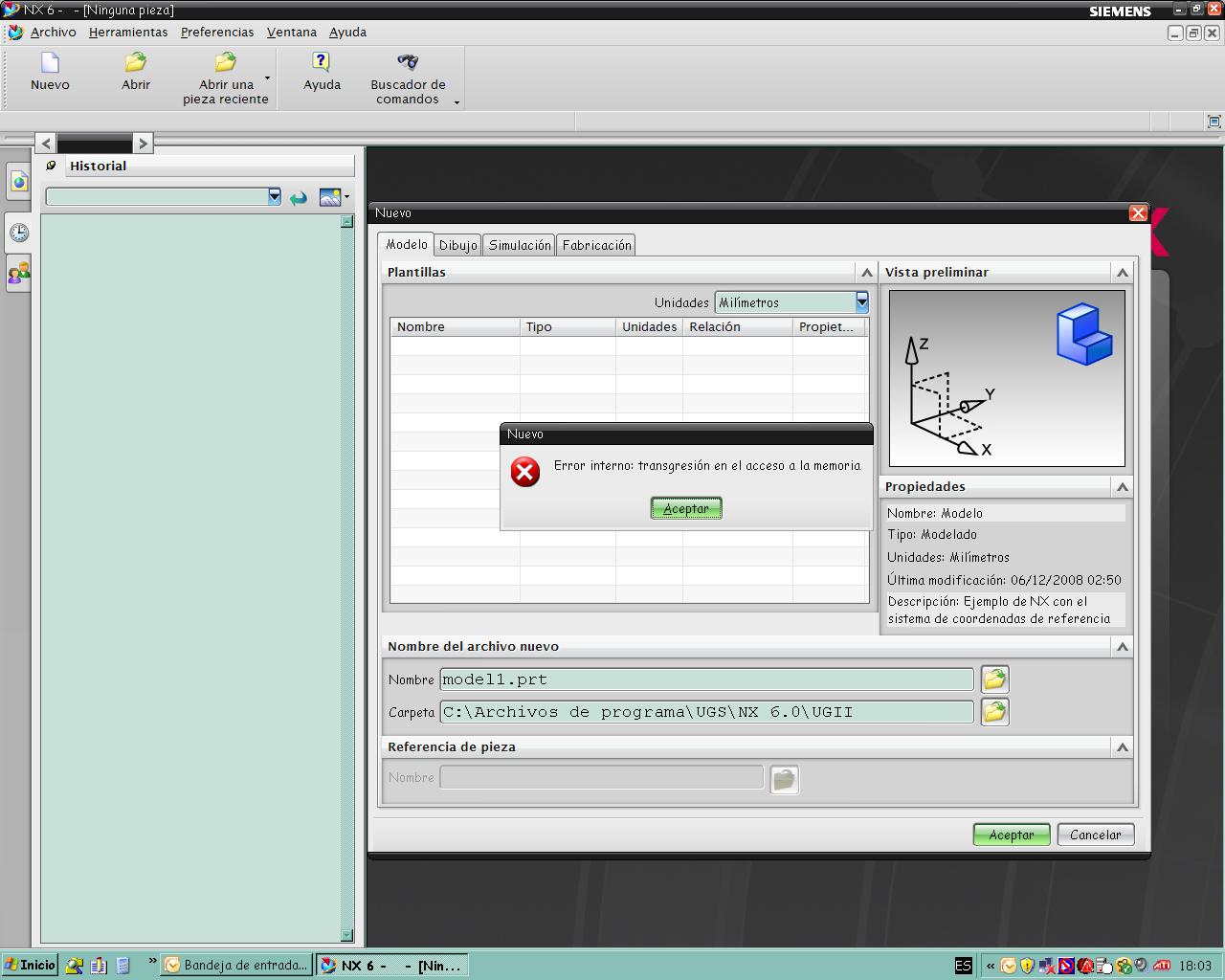Click the ES language indicator in the taskbar
Viewport: 1225px width, 980px height.
point(963,966)
